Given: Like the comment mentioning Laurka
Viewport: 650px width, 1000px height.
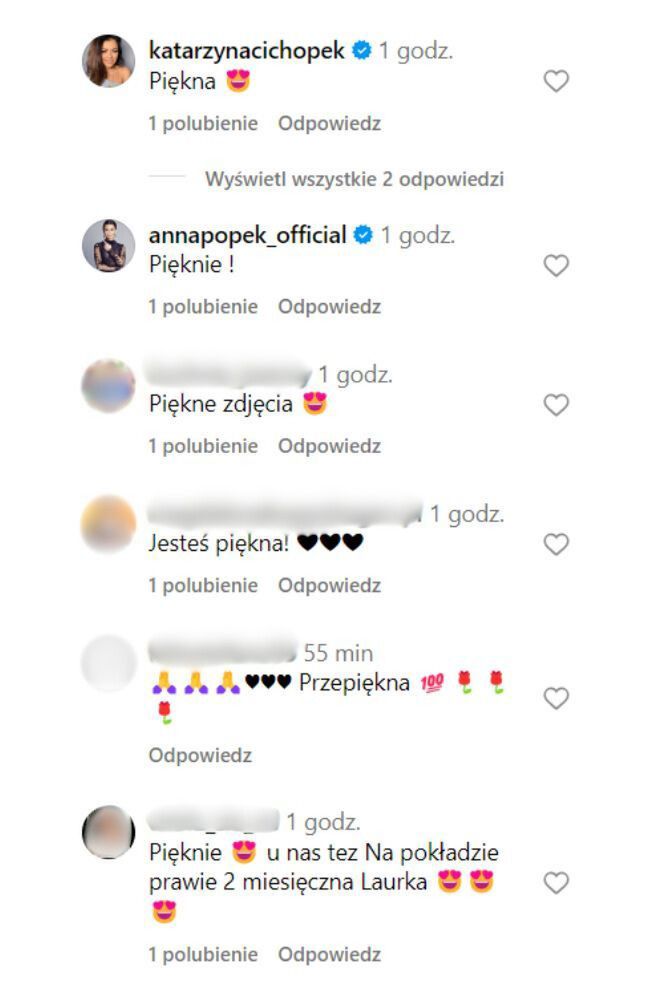Looking at the screenshot, I should pyautogui.click(x=556, y=883).
